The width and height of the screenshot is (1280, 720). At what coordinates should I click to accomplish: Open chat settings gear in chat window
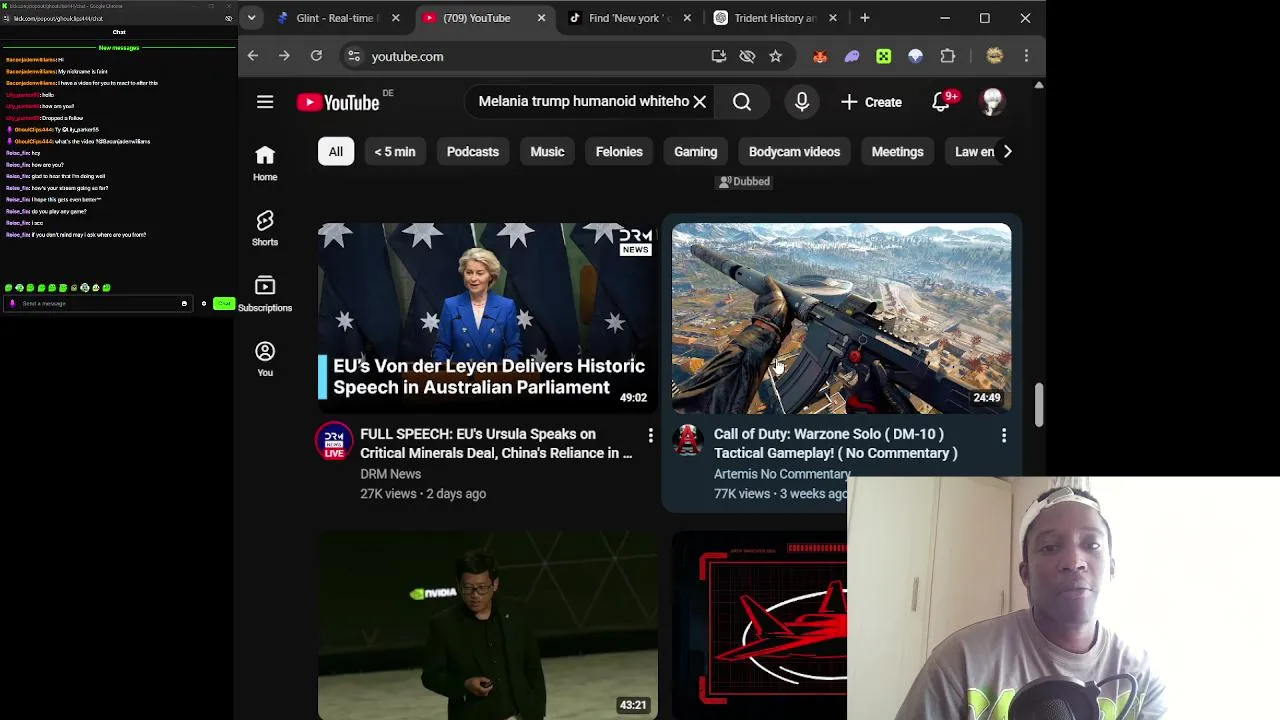[204, 303]
